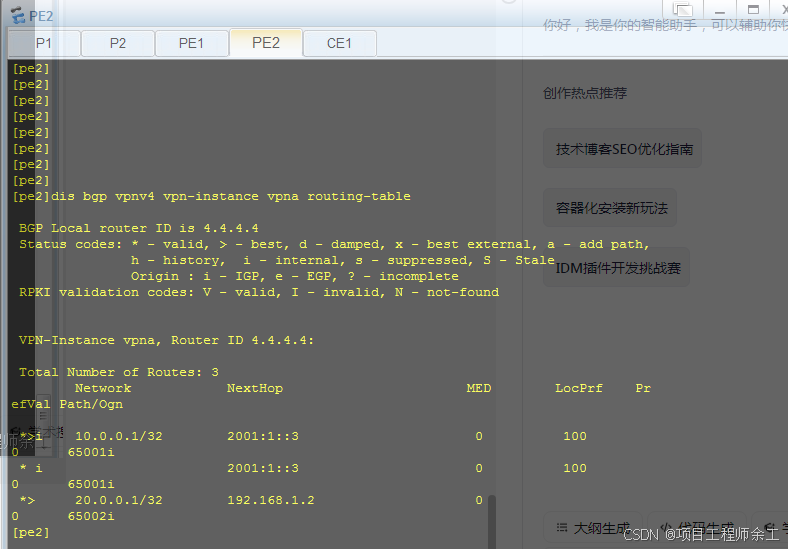Viewport: 788px width, 549px height.
Task: Click the 容器化安装新玩法 suggestion
Action: 610,208
